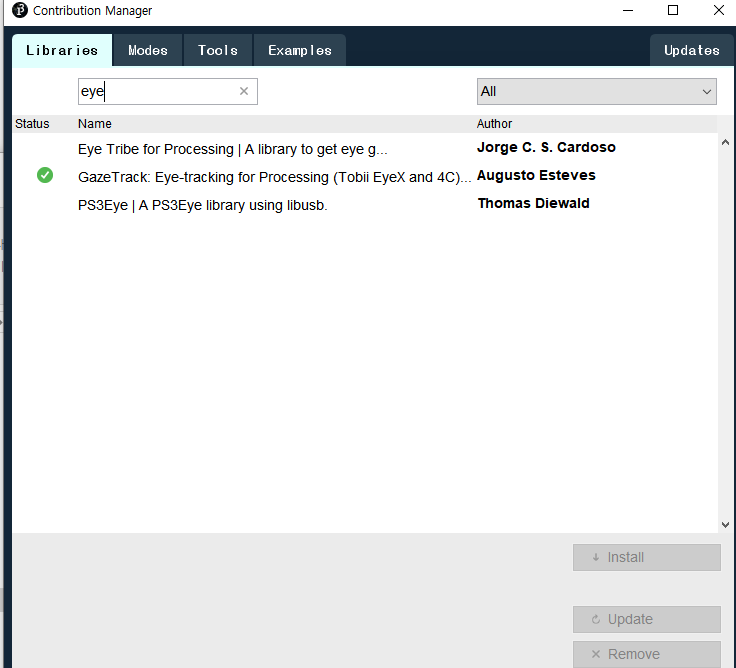Minimize the Contribution Manager window
Viewport: 736px width, 668px height.
point(628,10)
